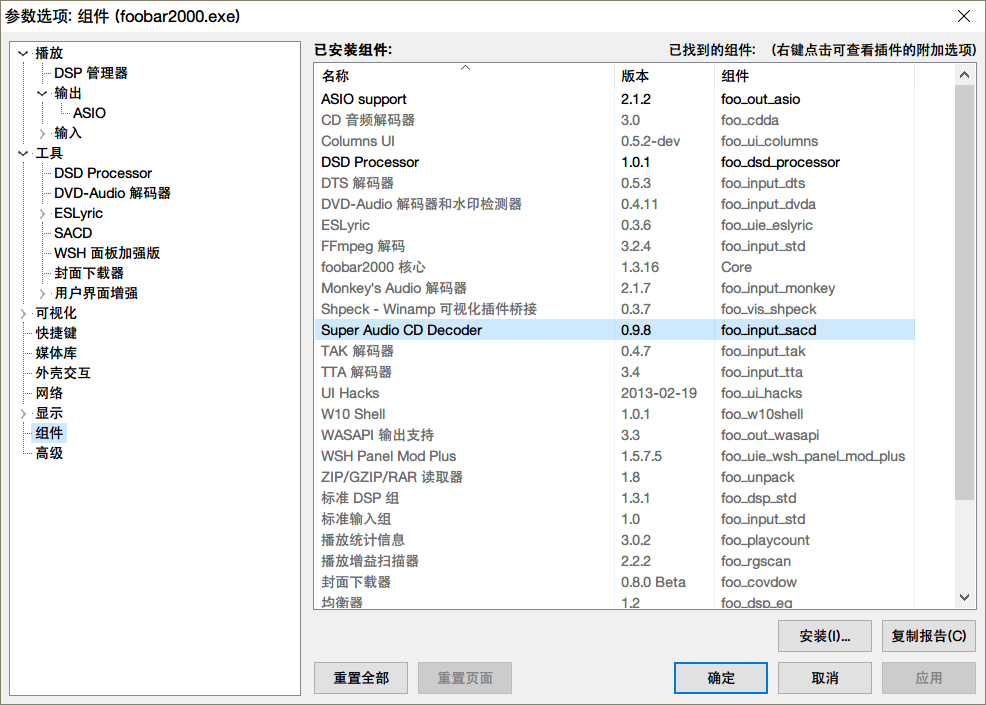Expand the 用户界面增强 node
986x705 pixels.
[42, 293]
